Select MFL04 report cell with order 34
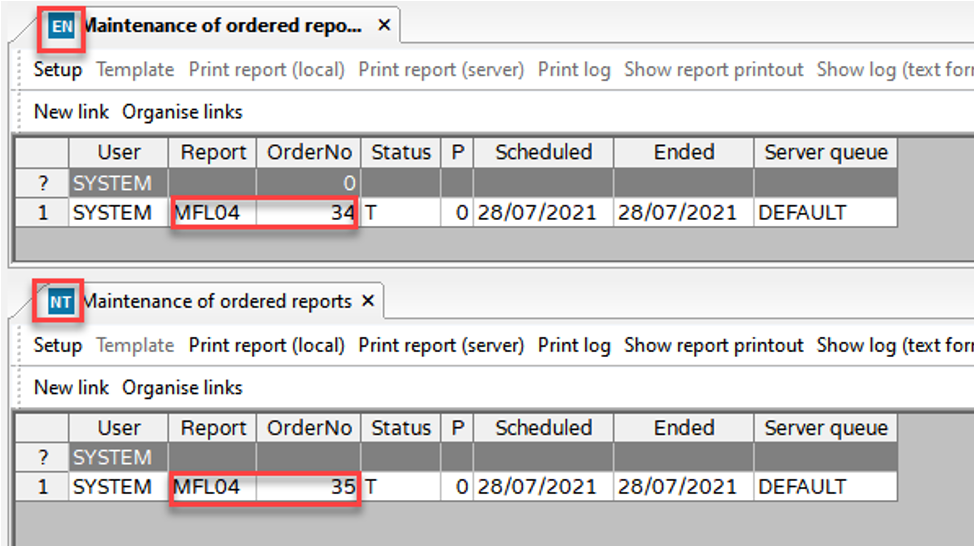Image resolution: width=974 pixels, height=548 pixels. point(212,213)
